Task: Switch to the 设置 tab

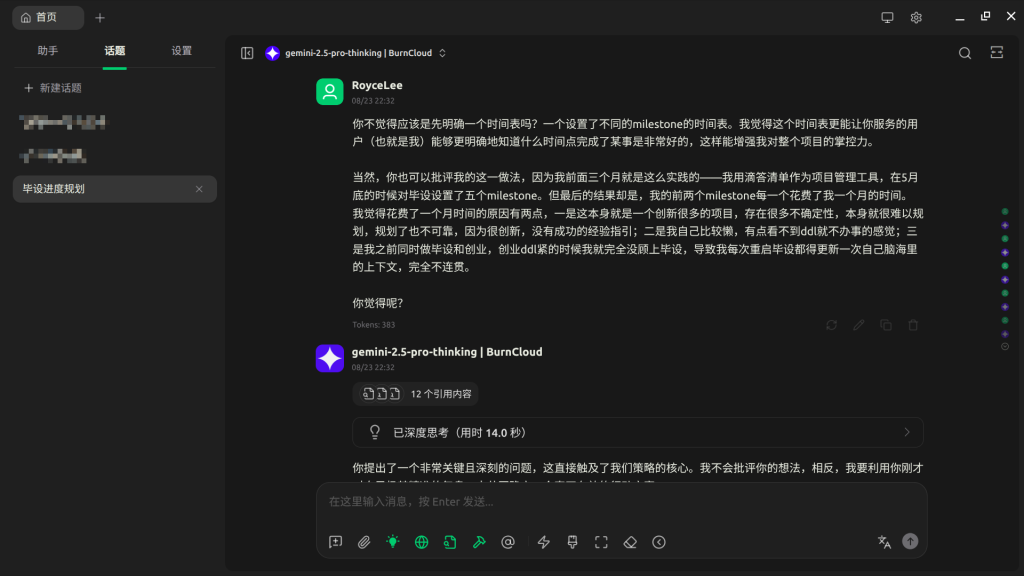Action: [182, 51]
